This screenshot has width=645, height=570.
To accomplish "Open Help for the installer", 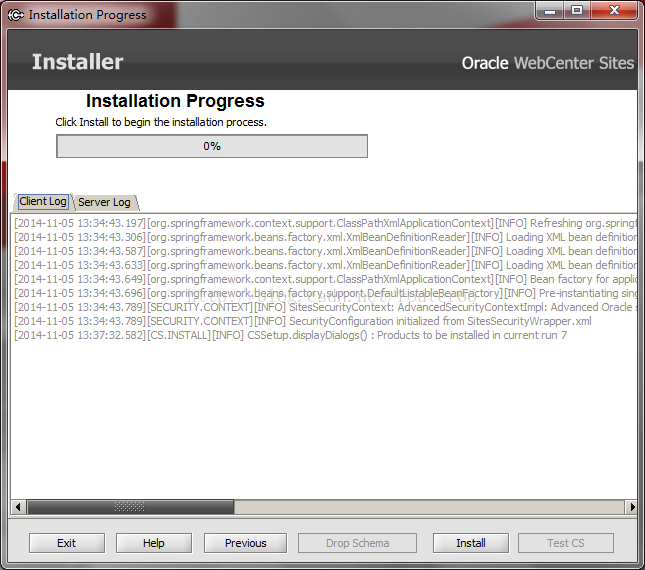I will click(154, 543).
